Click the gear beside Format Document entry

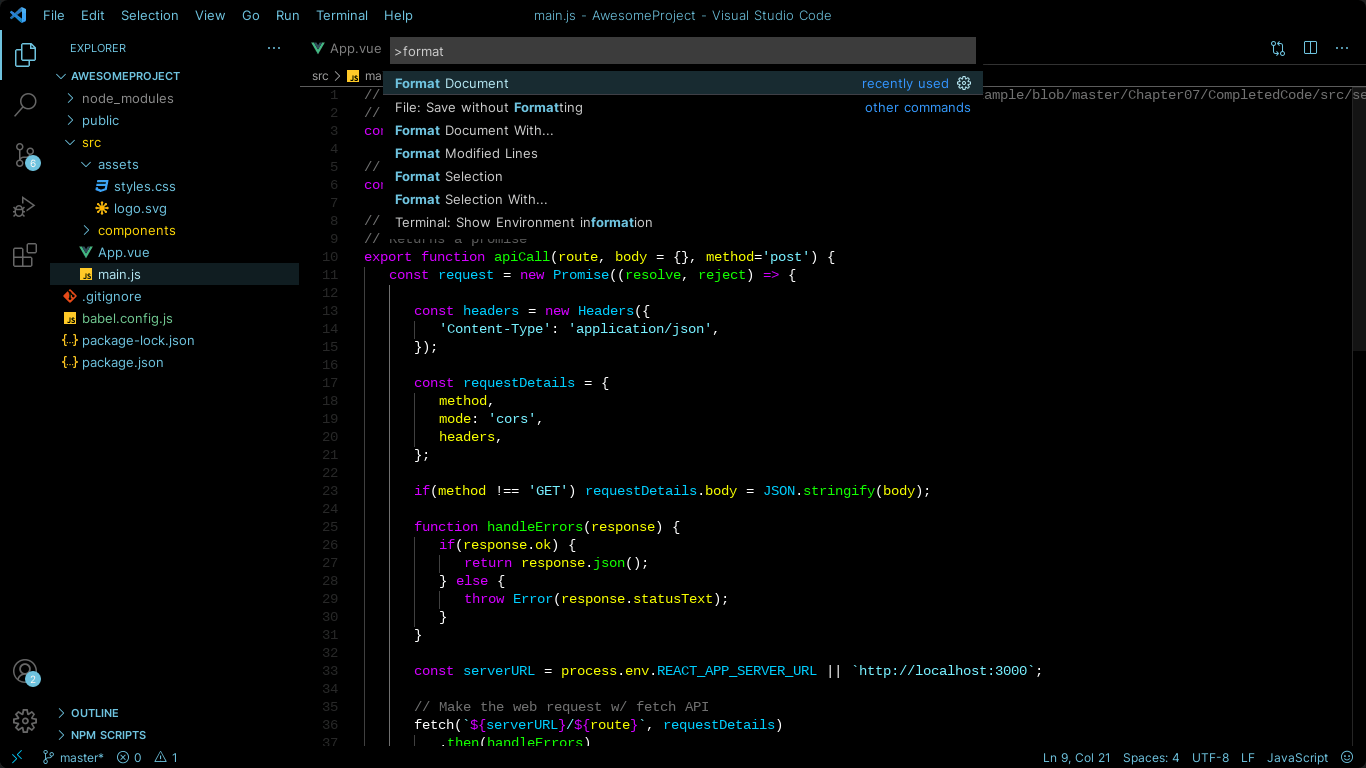point(963,83)
